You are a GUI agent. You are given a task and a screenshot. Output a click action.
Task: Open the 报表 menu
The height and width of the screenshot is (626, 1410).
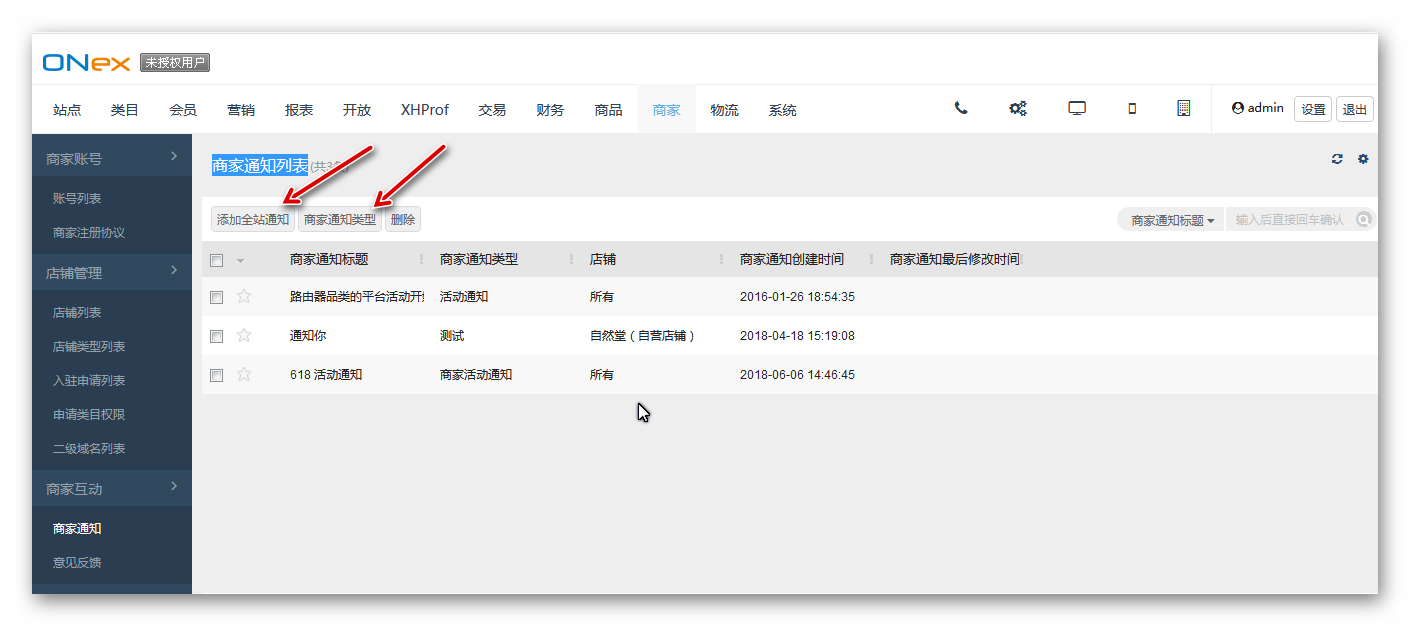pos(299,110)
